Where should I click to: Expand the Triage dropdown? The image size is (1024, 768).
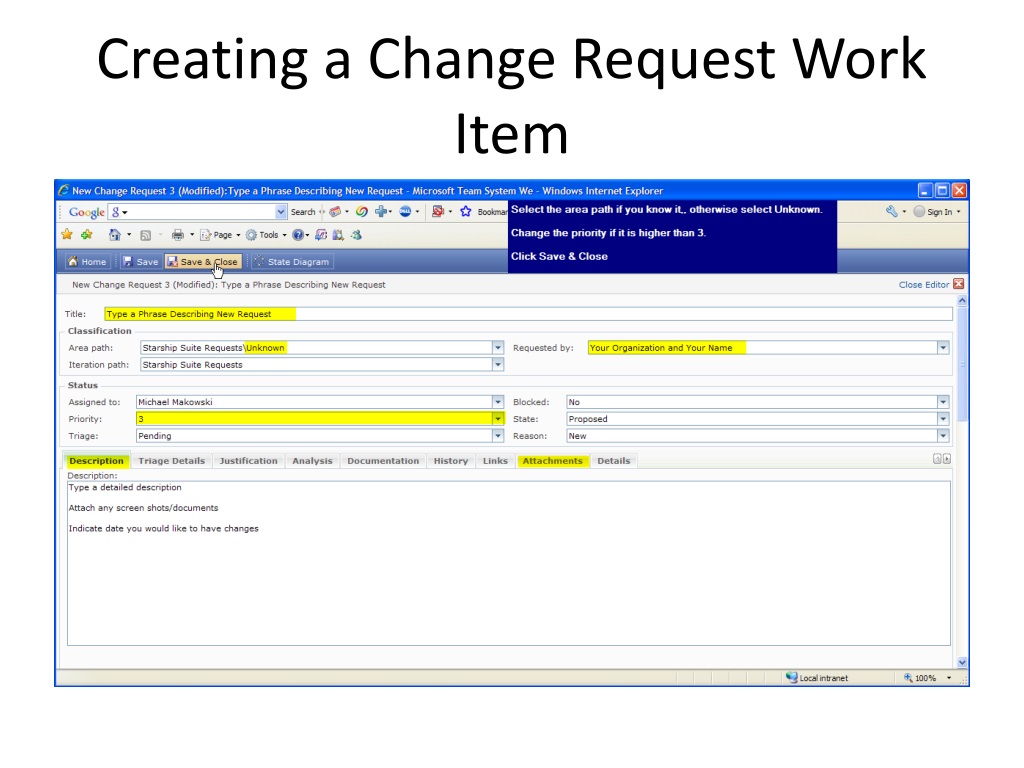[498, 436]
